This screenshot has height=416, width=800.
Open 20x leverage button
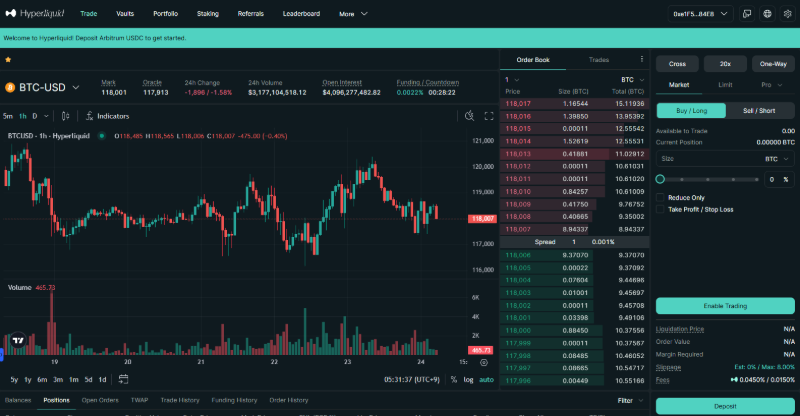click(725, 64)
